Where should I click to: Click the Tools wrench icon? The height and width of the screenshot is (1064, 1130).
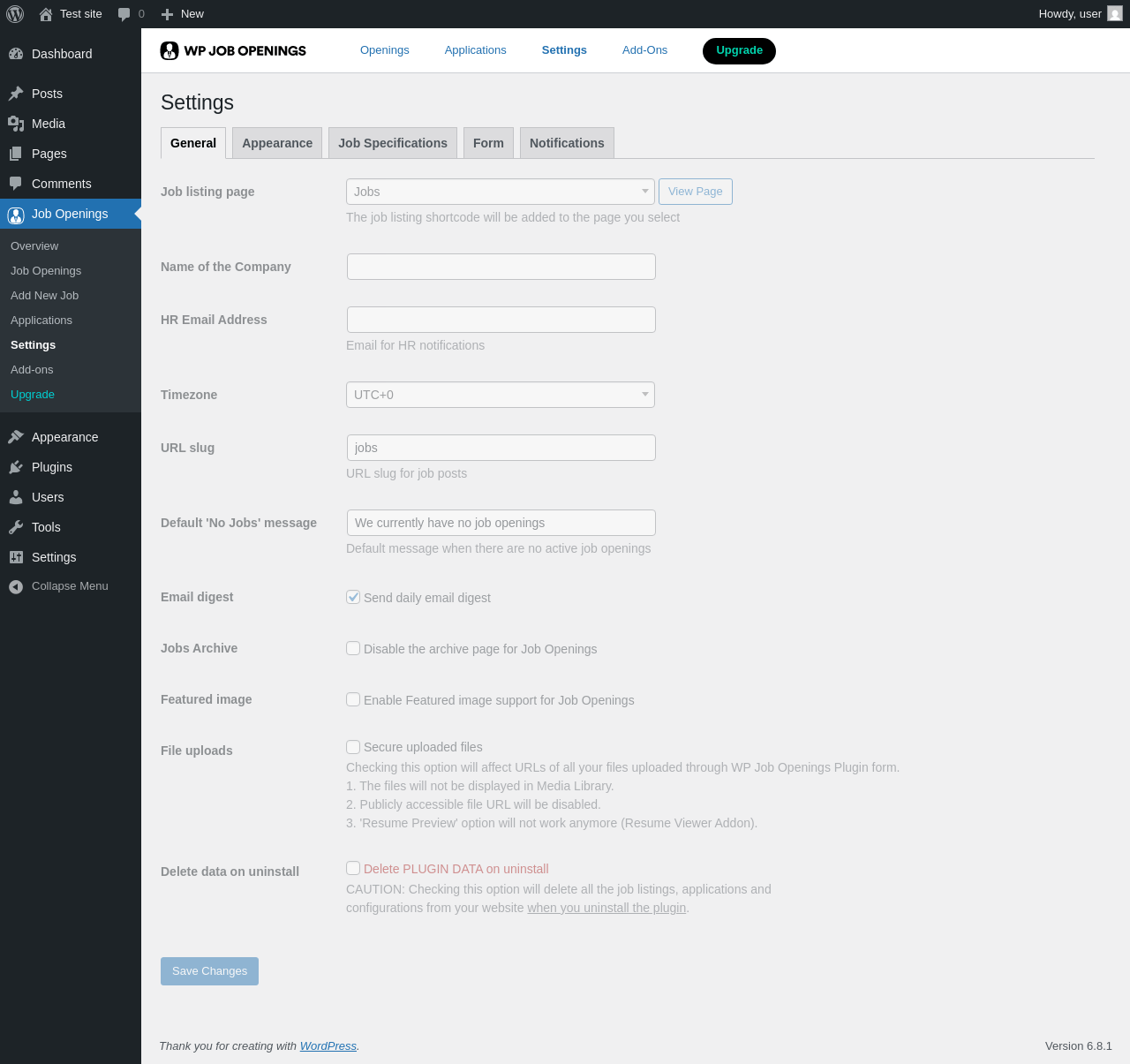16,527
